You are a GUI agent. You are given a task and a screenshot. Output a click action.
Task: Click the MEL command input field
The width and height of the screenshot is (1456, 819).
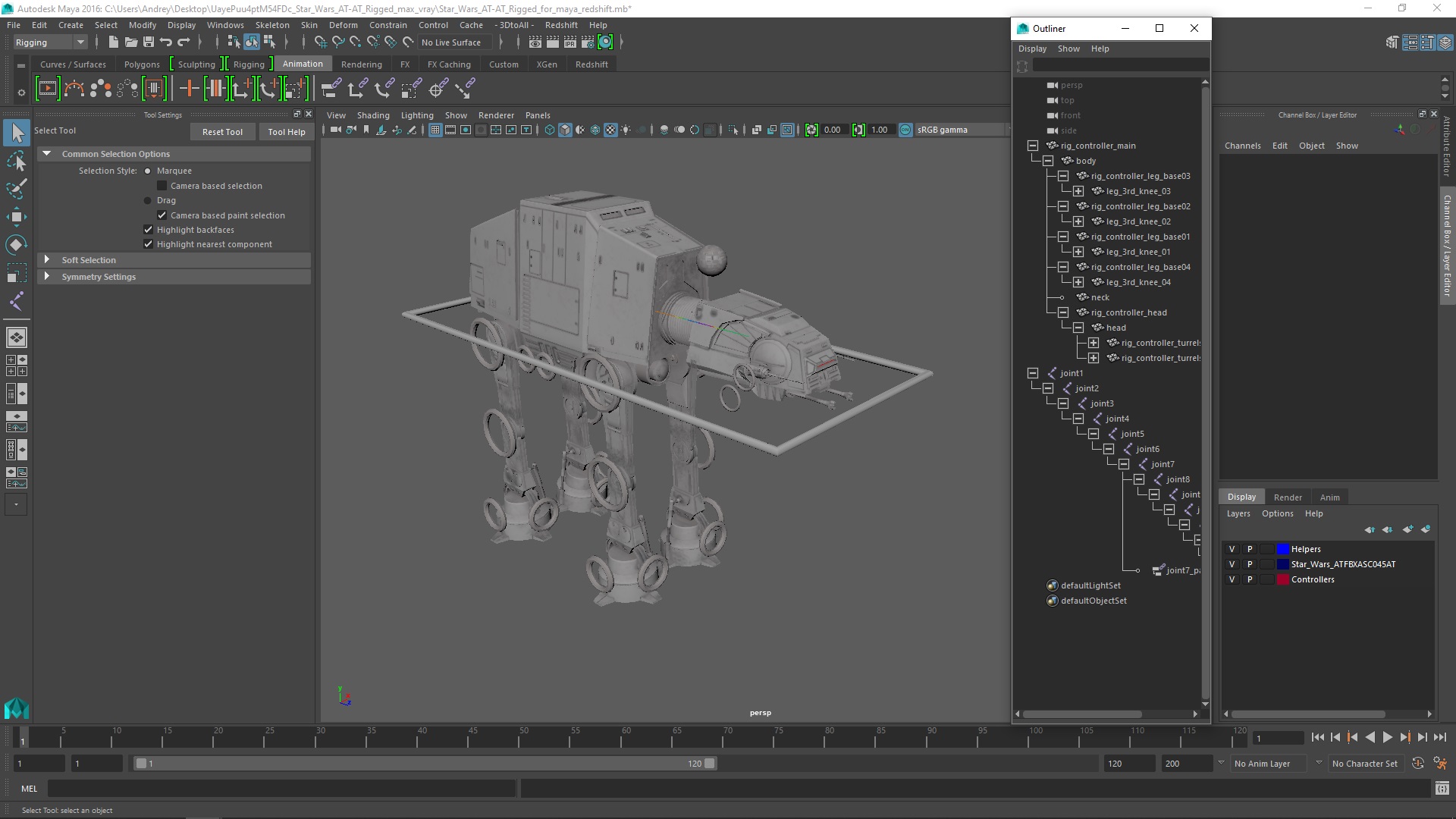(x=281, y=789)
